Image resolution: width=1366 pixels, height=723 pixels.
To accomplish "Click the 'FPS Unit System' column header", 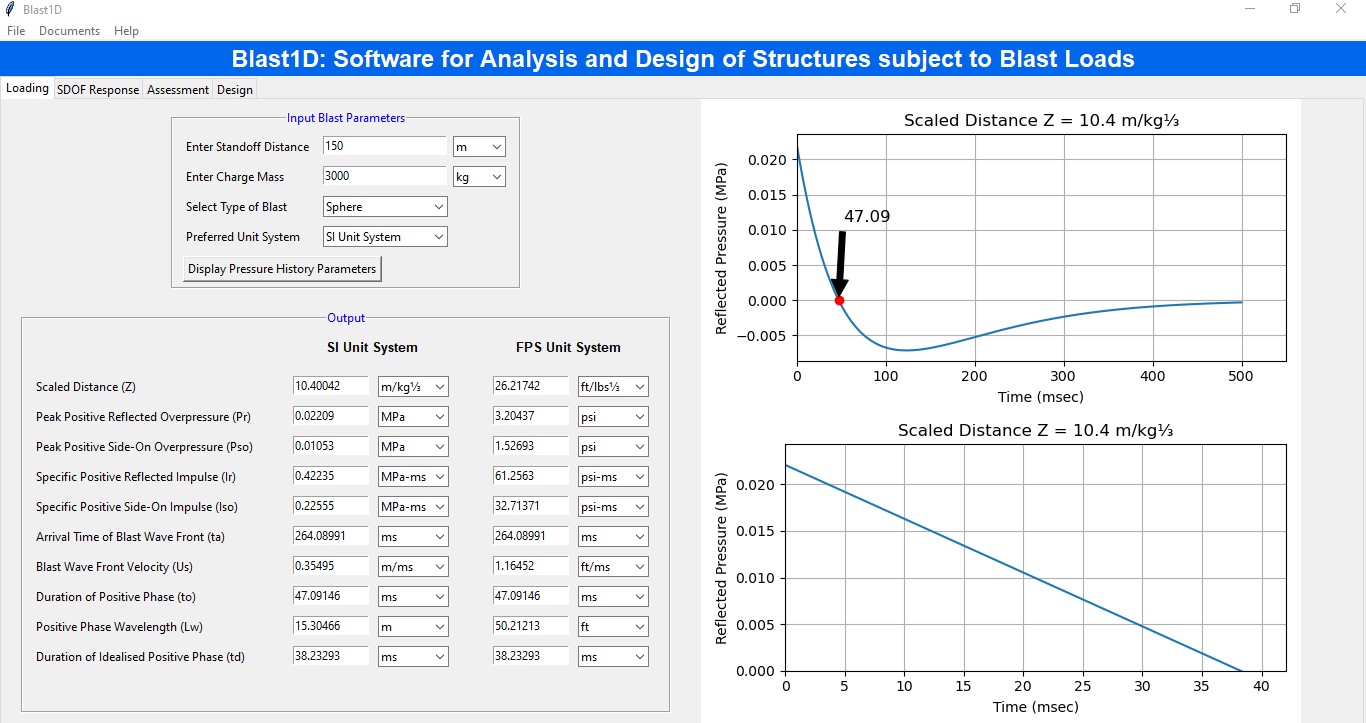I will [x=568, y=348].
